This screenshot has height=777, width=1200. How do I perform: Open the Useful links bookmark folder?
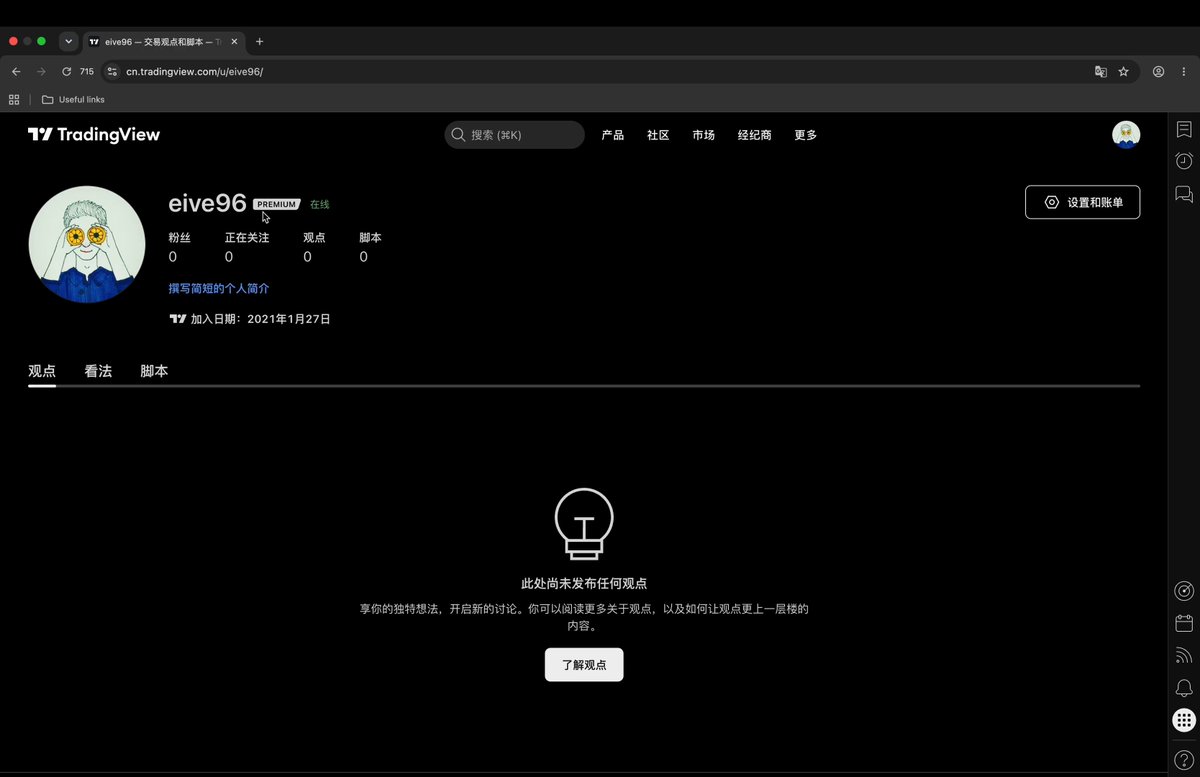pos(73,99)
